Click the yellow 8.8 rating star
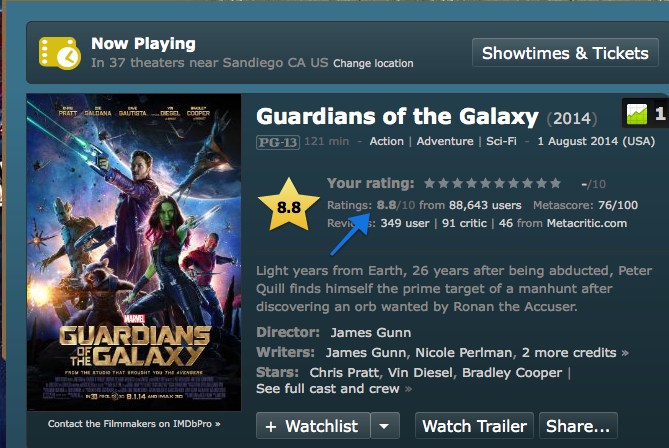Viewport: 669px width, 448px height. click(288, 207)
